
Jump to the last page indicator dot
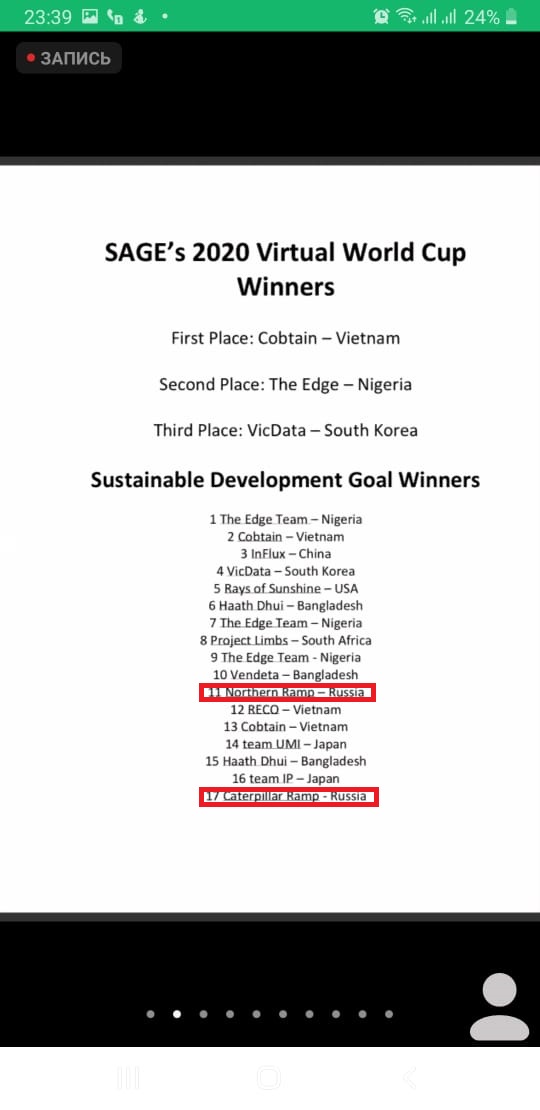click(x=389, y=1014)
